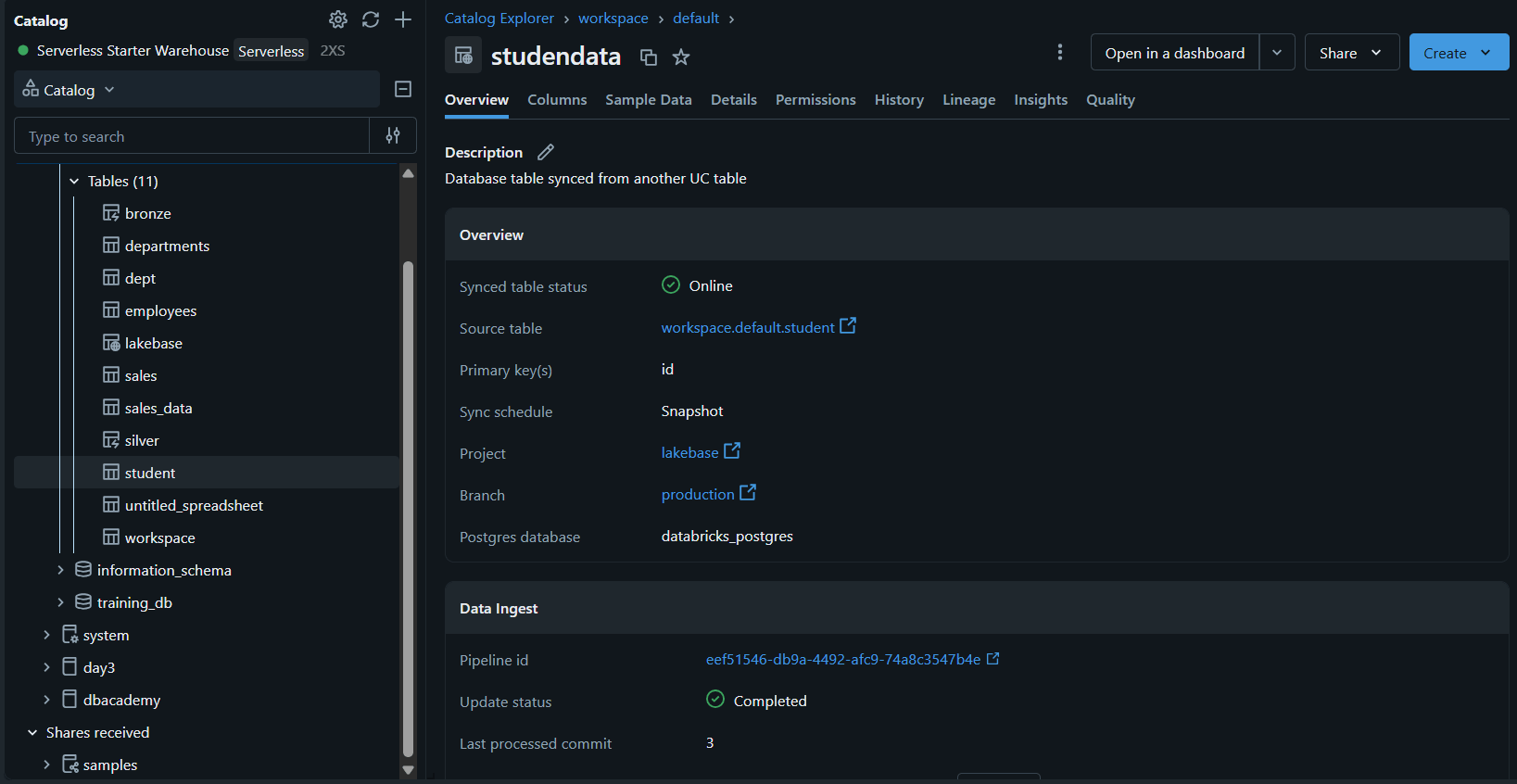Screen dimensions: 1517x784
Task: Open lakebase project link
Action: click(x=689, y=452)
